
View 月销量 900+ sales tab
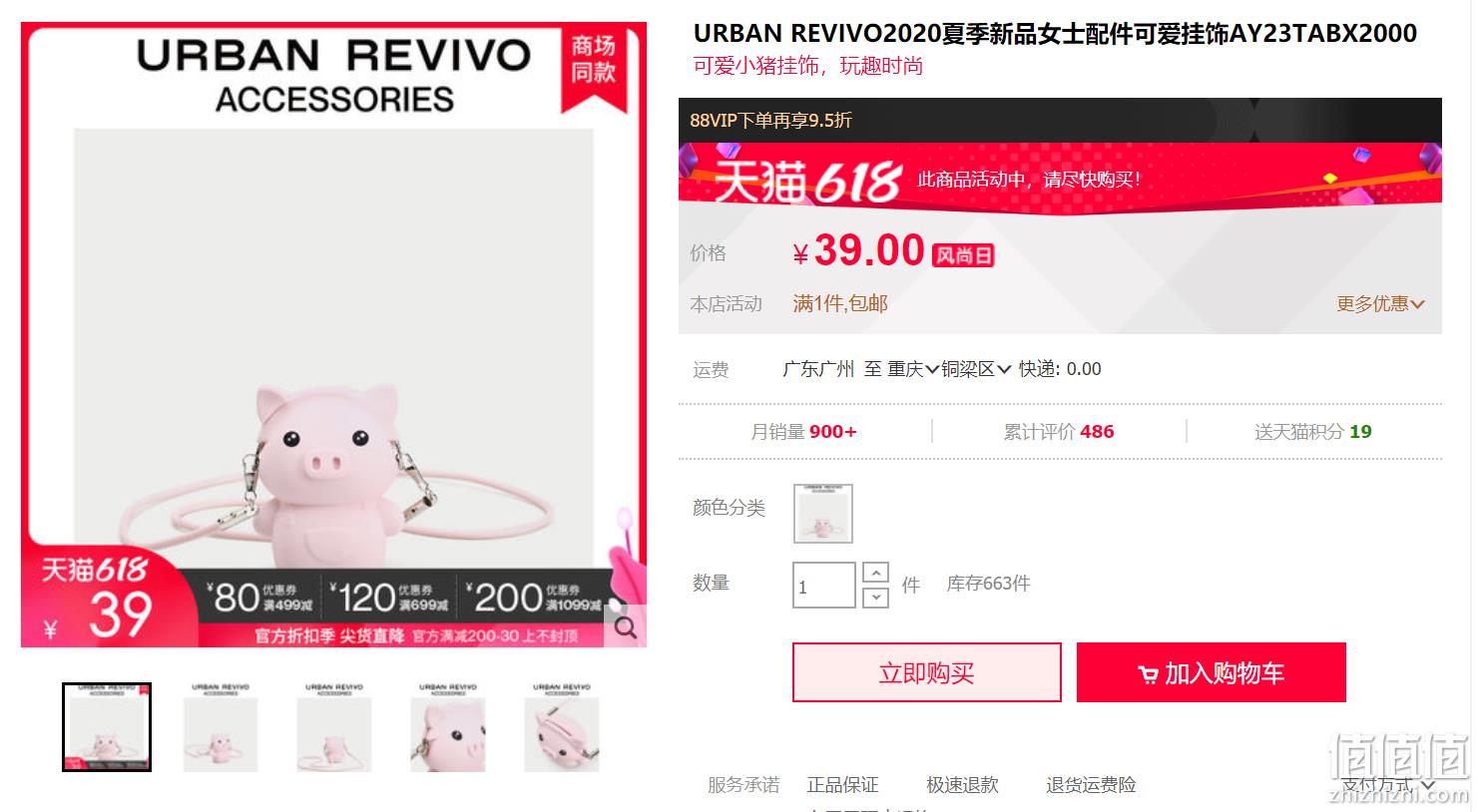point(804,431)
